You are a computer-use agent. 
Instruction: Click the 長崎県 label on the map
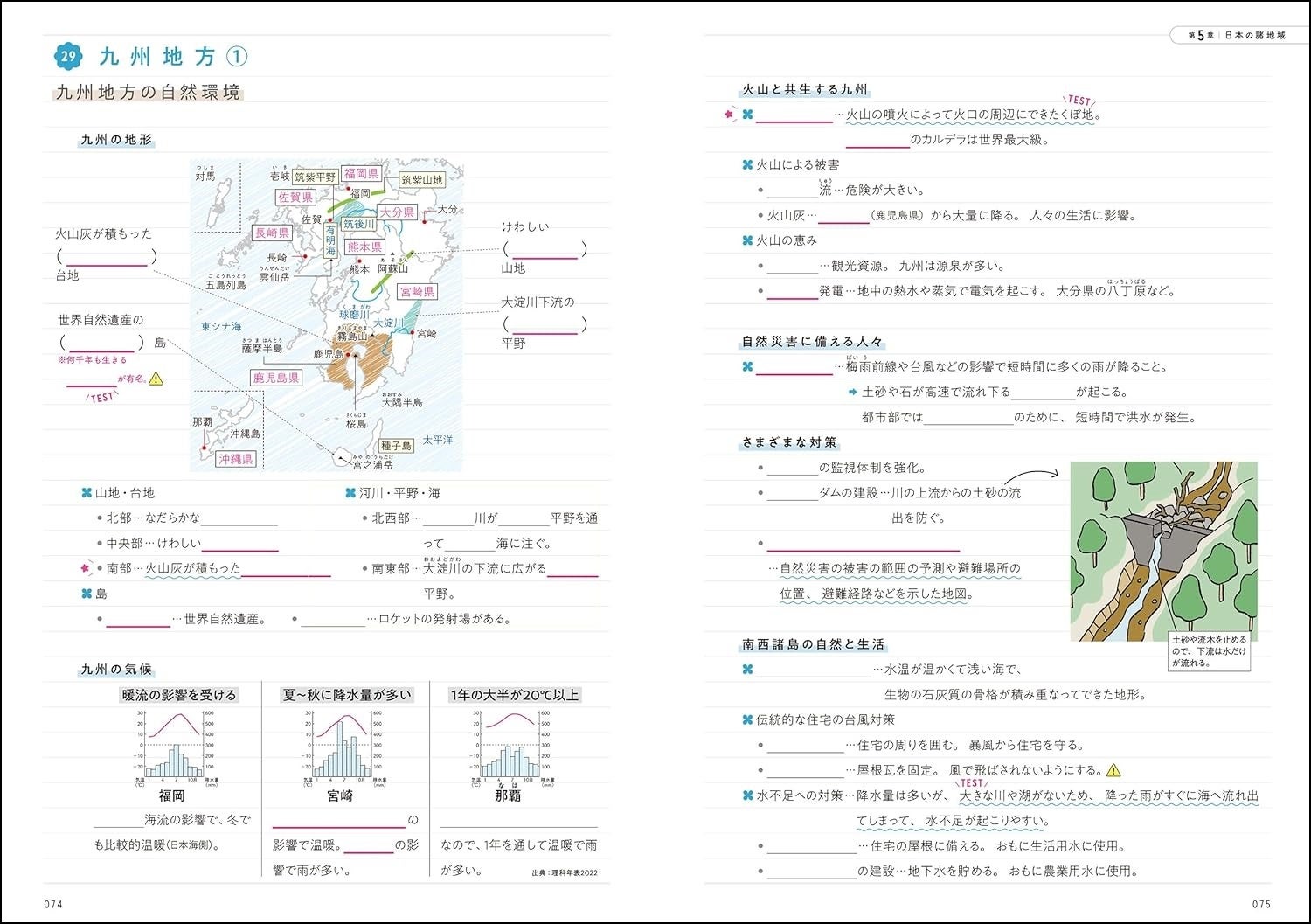tap(272, 233)
